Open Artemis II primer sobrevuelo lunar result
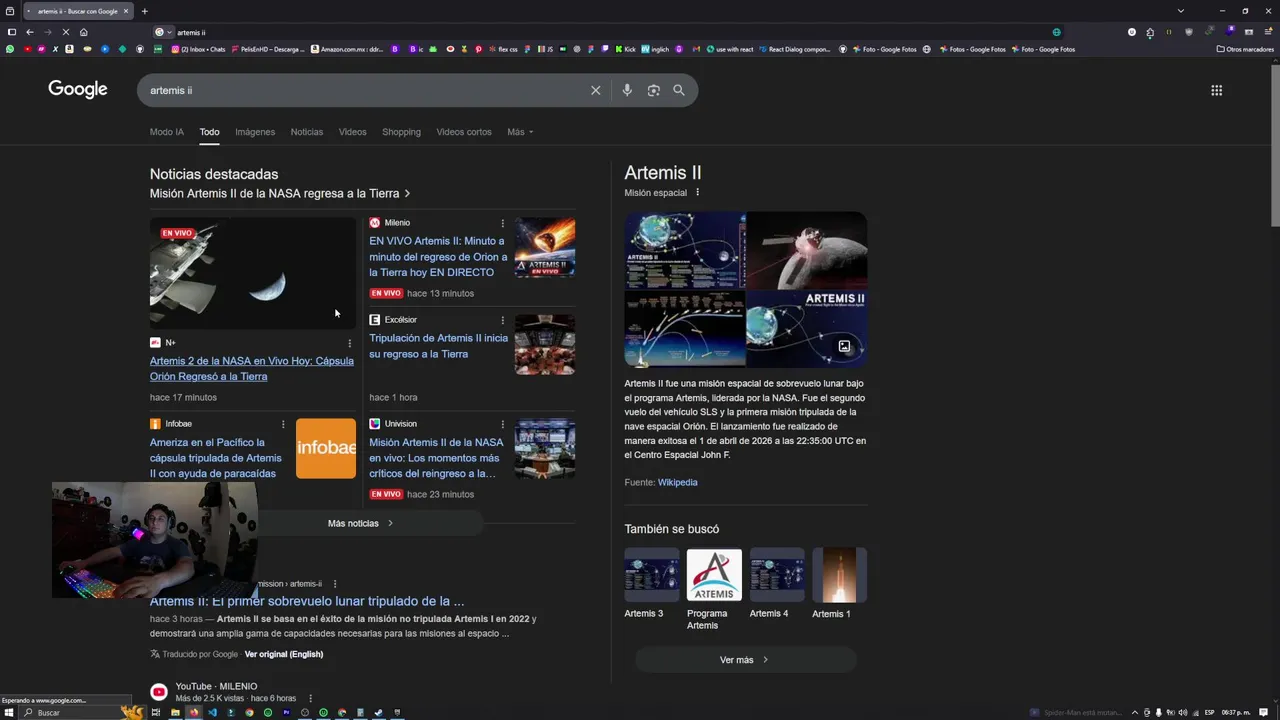This screenshot has width=1280, height=720. [307, 601]
